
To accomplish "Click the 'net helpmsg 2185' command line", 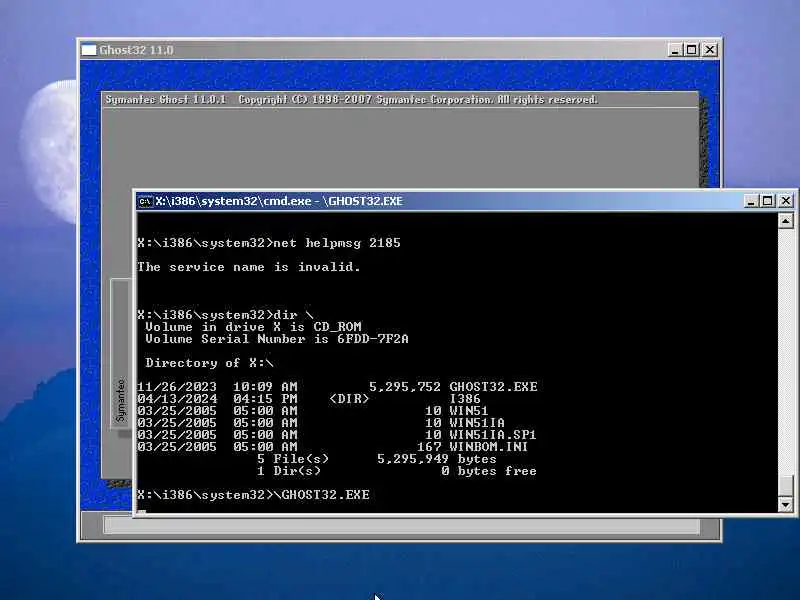I will point(269,243).
